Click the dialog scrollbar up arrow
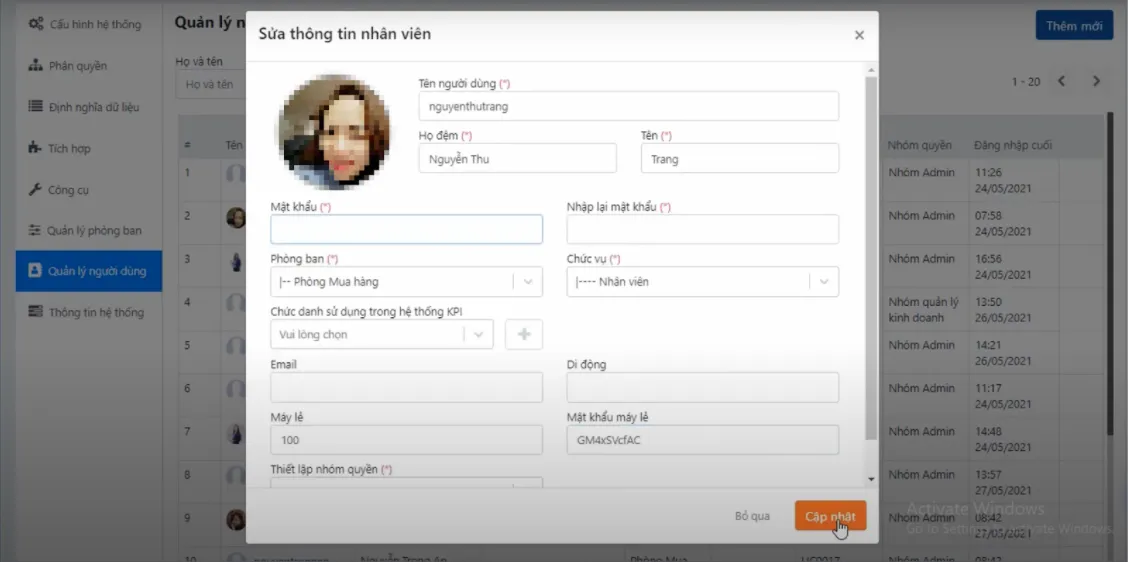This screenshot has height=562, width=1128. [870, 70]
